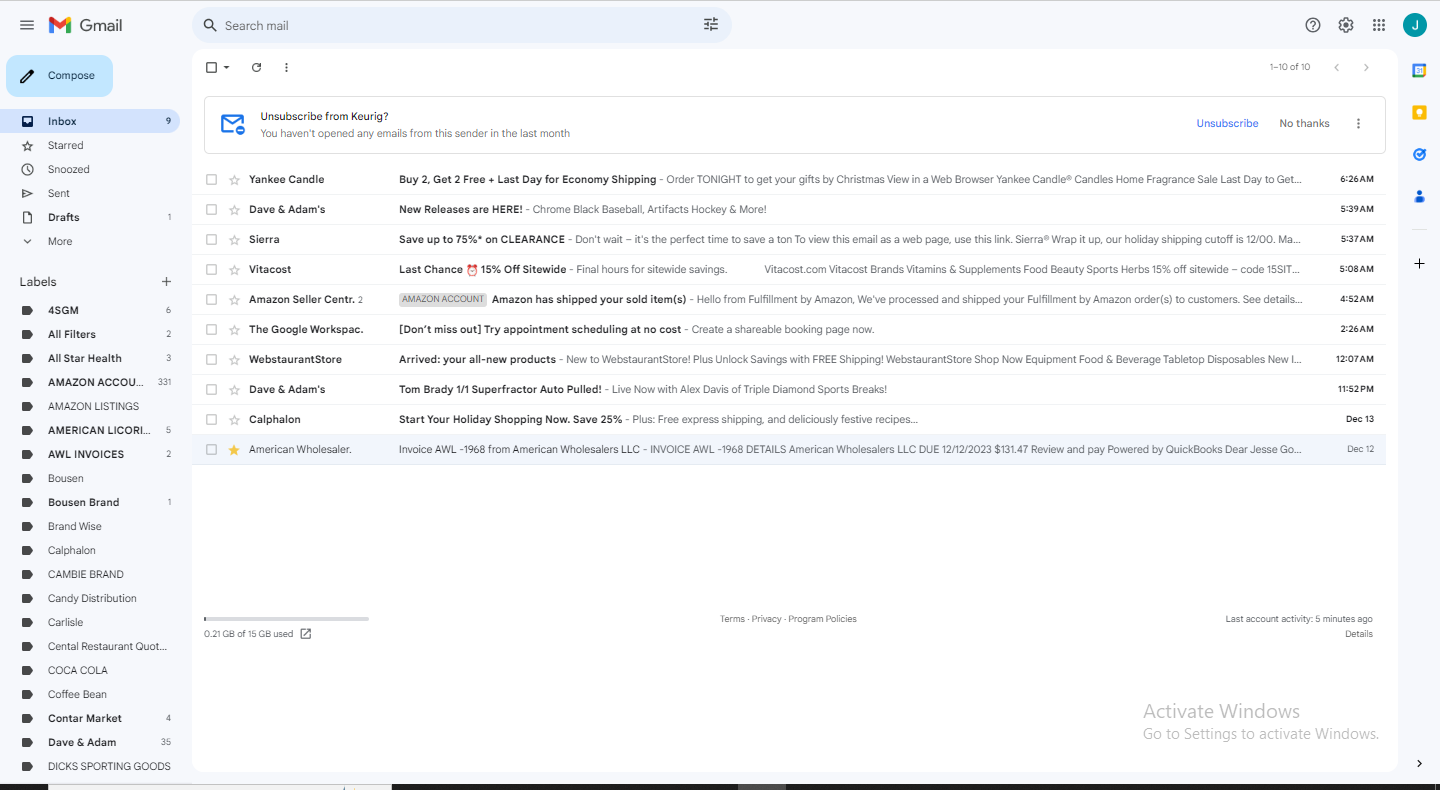Screen dimensions: 1440x790
Task: Star the WebstaurantStore email
Action: pos(234,360)
